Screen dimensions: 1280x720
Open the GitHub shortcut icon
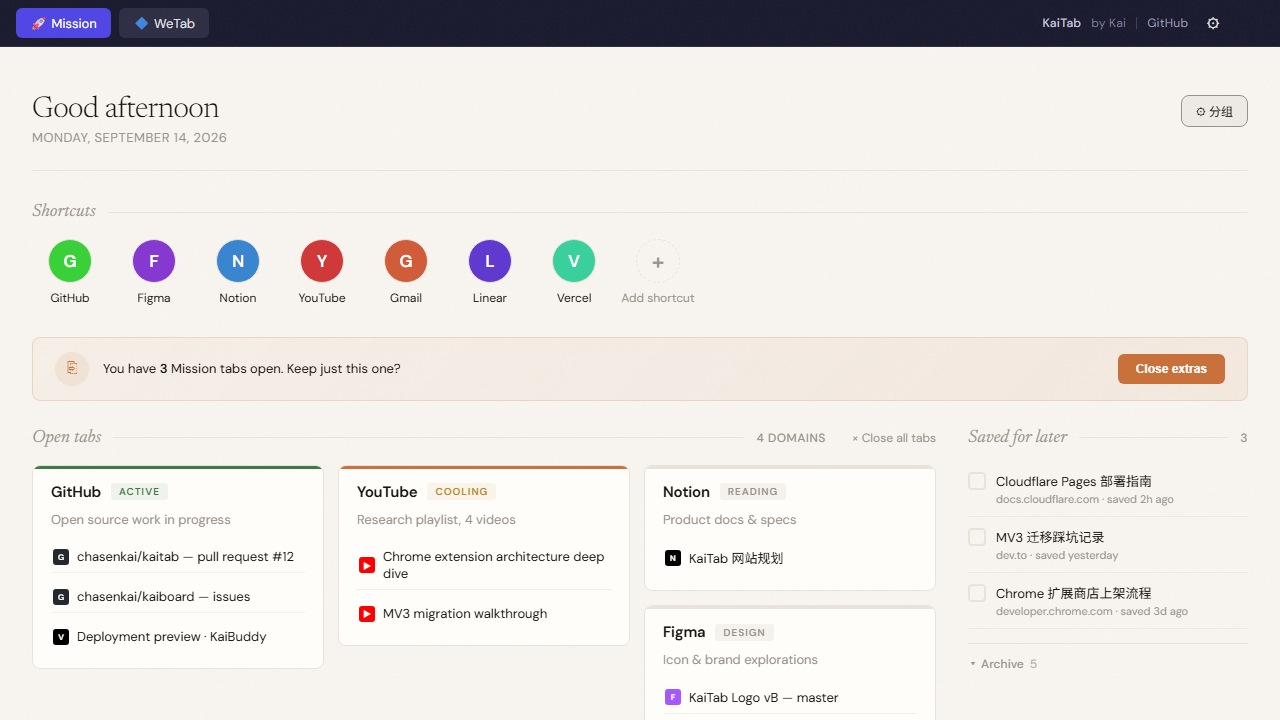coord(70,261)
